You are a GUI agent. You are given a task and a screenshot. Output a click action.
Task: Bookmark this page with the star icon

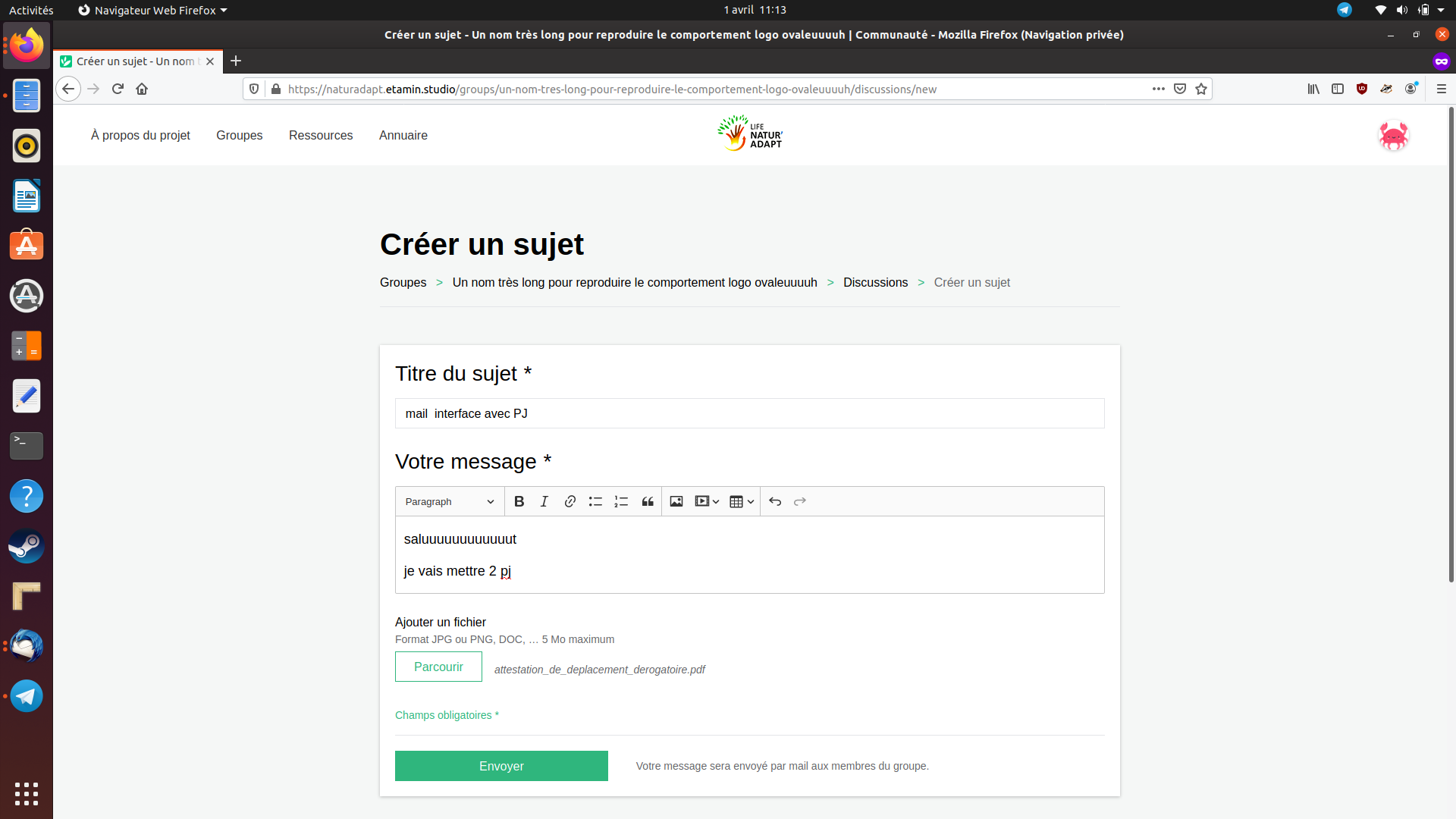click(x=1201, y=89)
